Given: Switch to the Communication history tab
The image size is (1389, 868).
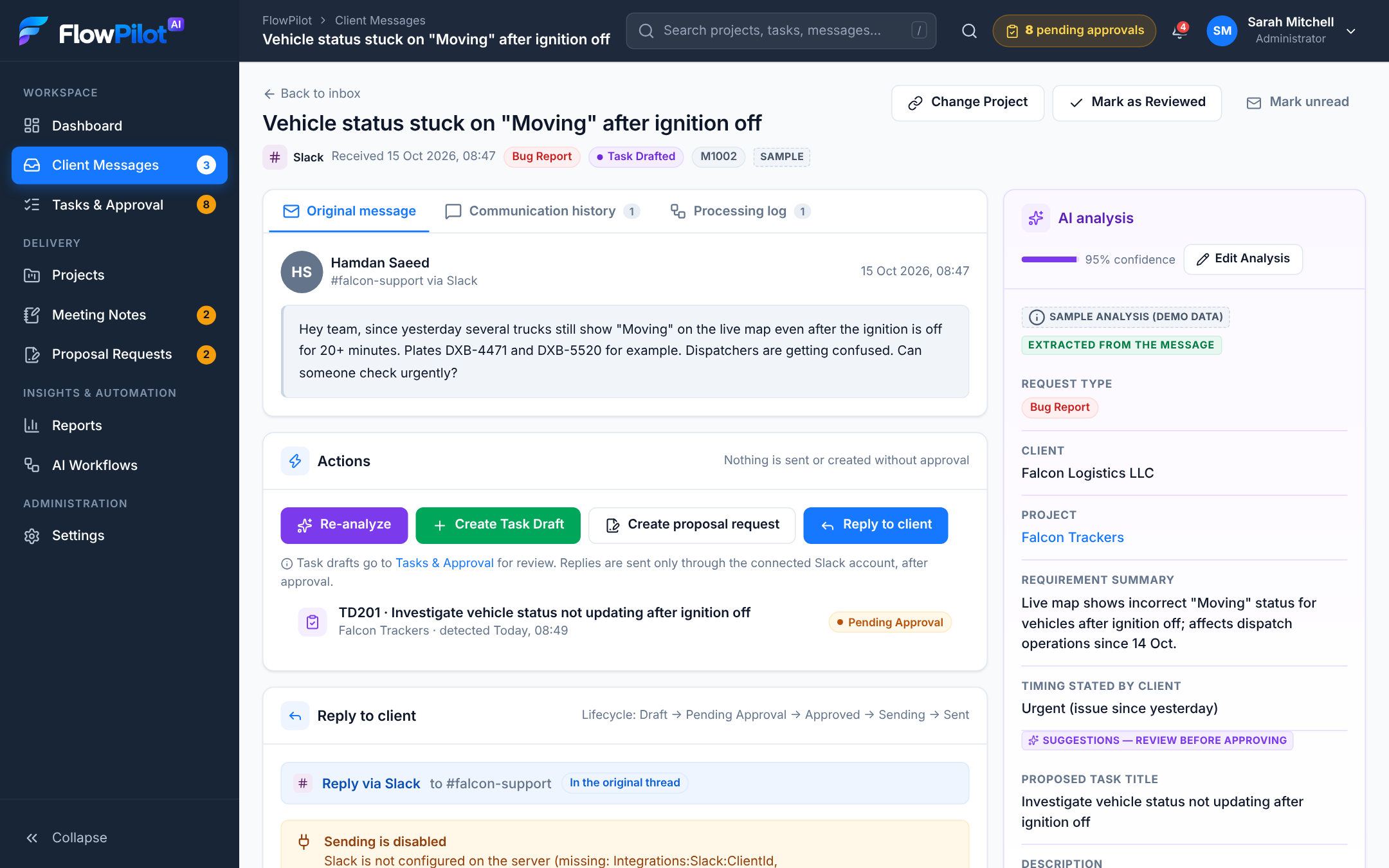Looking at the screenshot, I should point(542,211).
